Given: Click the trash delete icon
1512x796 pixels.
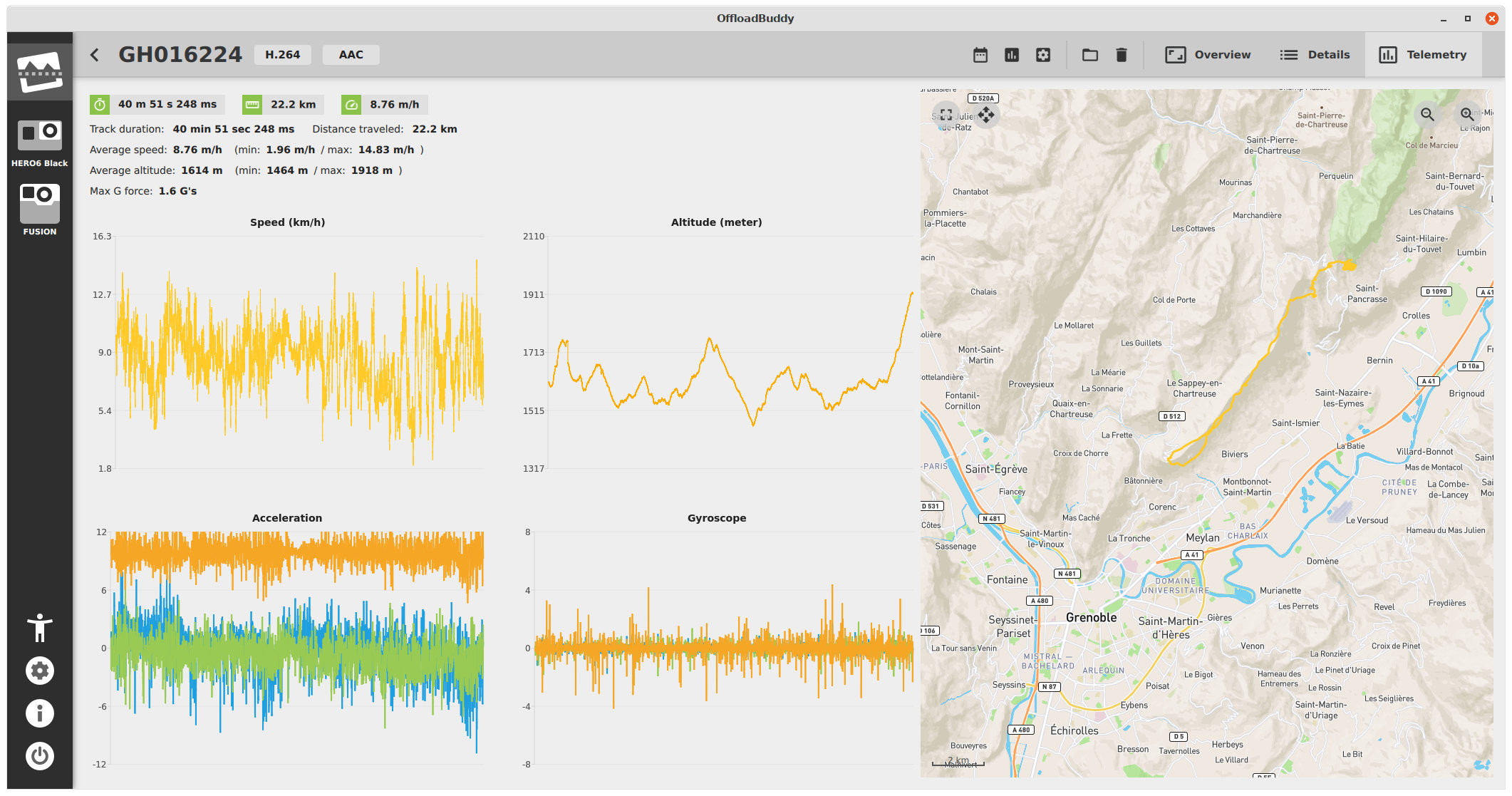Looking at the screenshot, I should [1122, 55].
